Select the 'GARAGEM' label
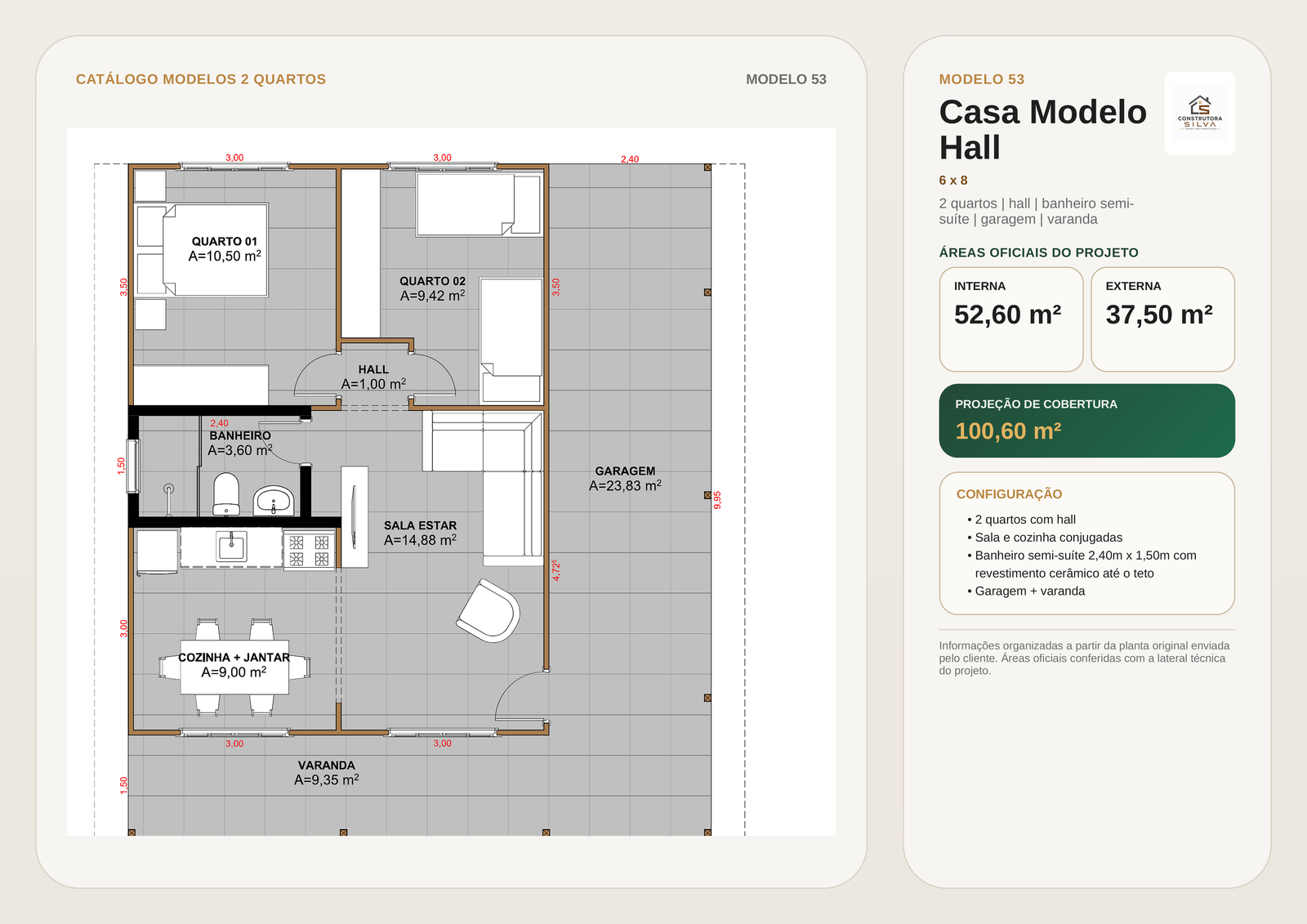Screen dimensions: 1307x924 click(625, 471)
